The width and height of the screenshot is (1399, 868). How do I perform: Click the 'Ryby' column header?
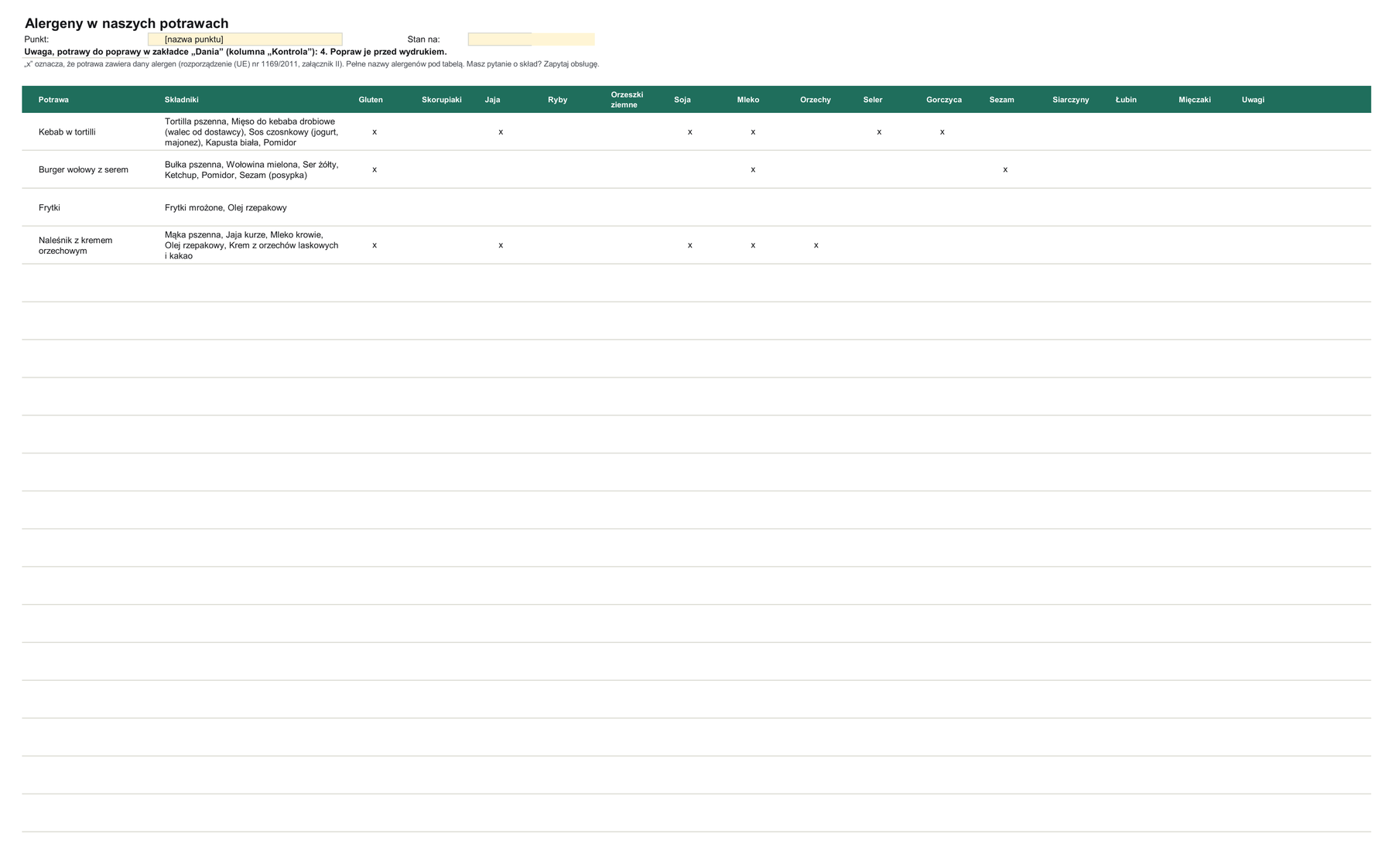pyautogui.click(x=558, y=100)
